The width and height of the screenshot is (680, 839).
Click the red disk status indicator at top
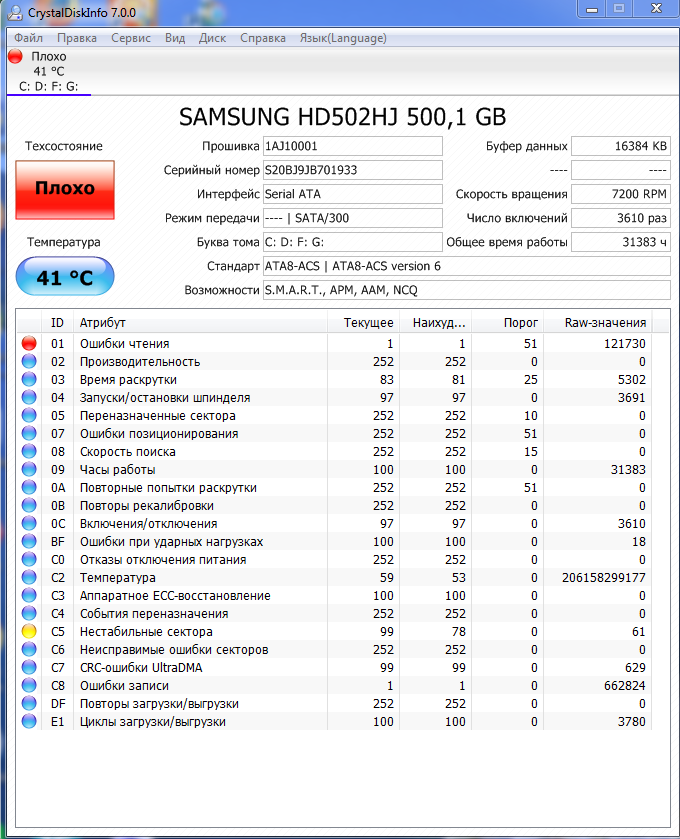(x=16, y=56)
